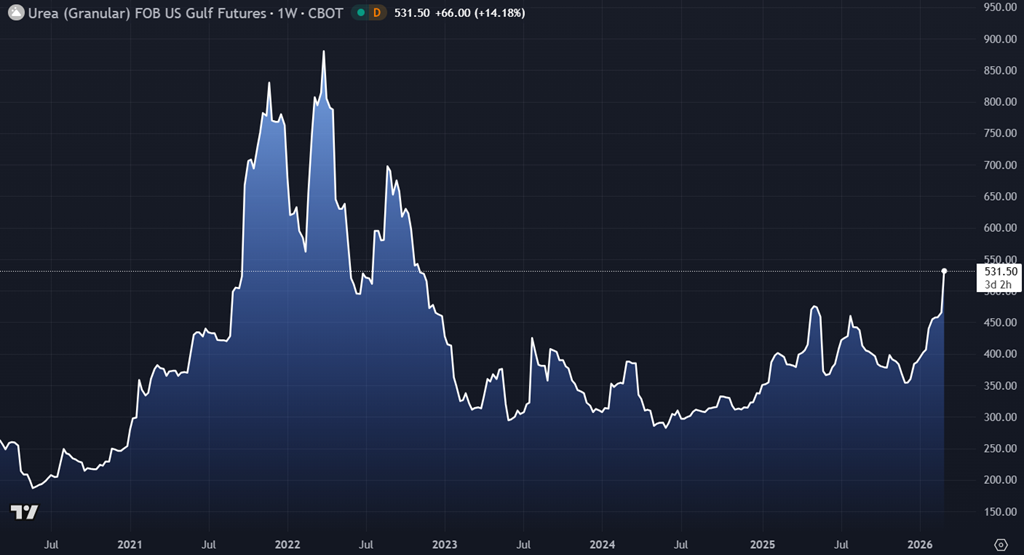Click the 2026 label on time axis
The image size is (1024, 555).
918,543
